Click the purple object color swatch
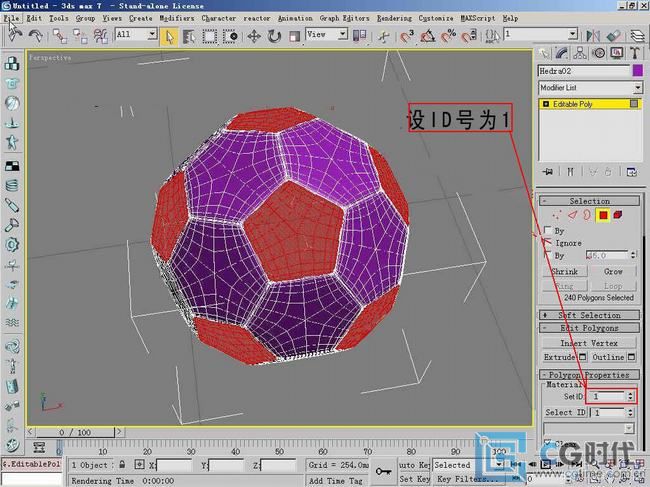650x487 pixels. click(x=638, y=71)
